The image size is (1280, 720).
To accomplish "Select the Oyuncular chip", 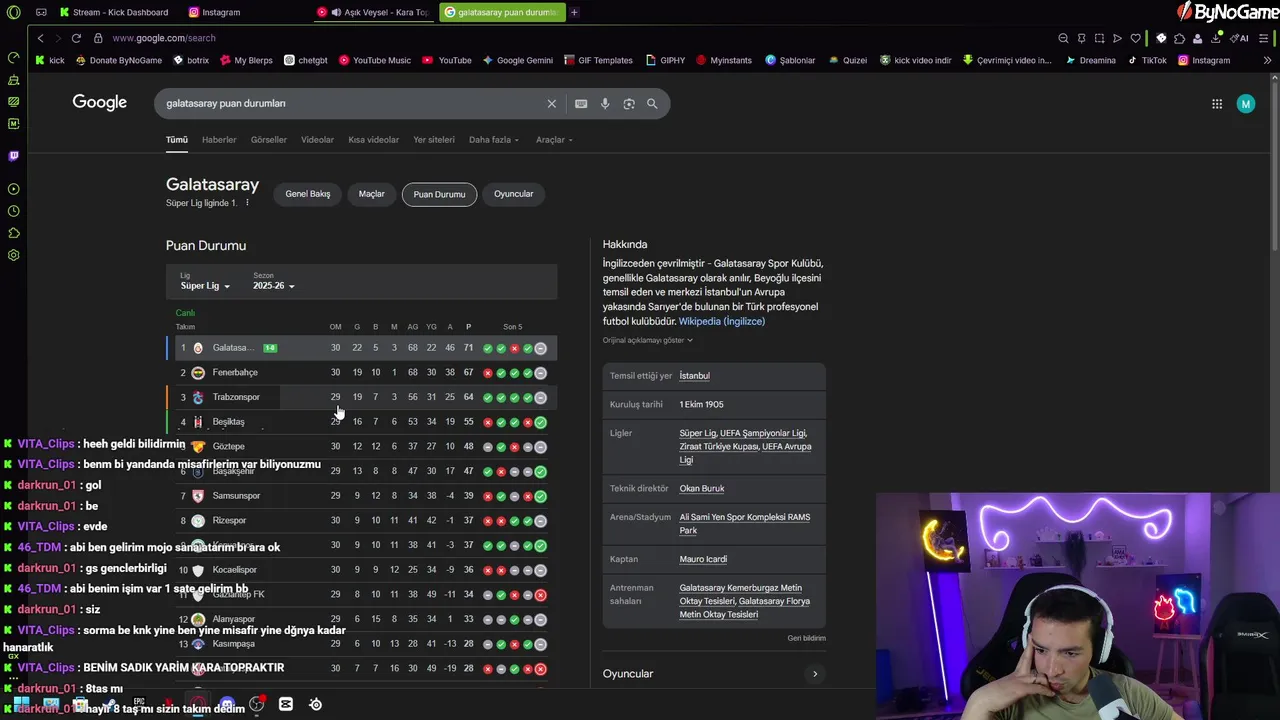I will pos(513,194).
